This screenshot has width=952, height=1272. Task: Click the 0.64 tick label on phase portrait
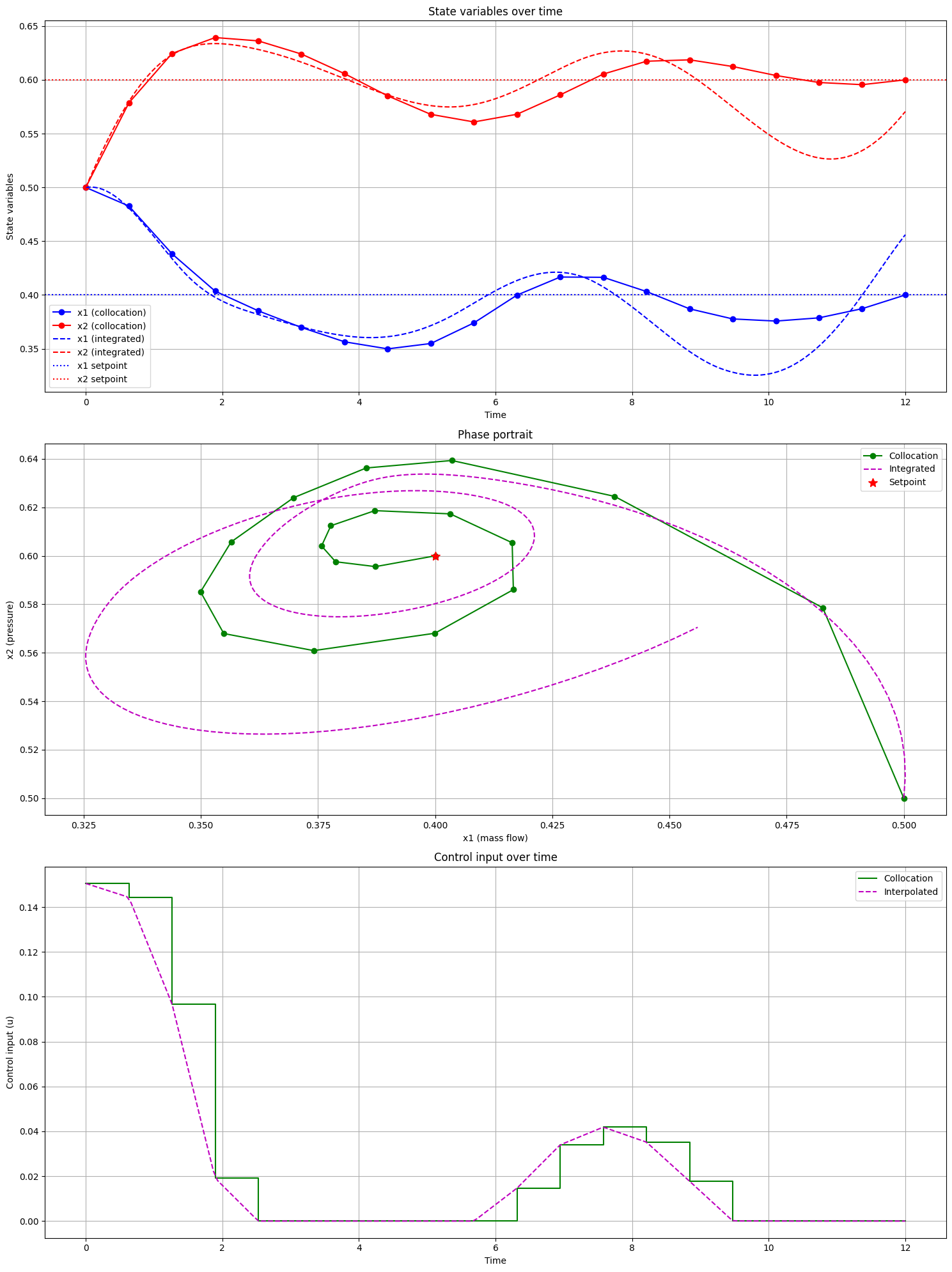pos(30,459)
